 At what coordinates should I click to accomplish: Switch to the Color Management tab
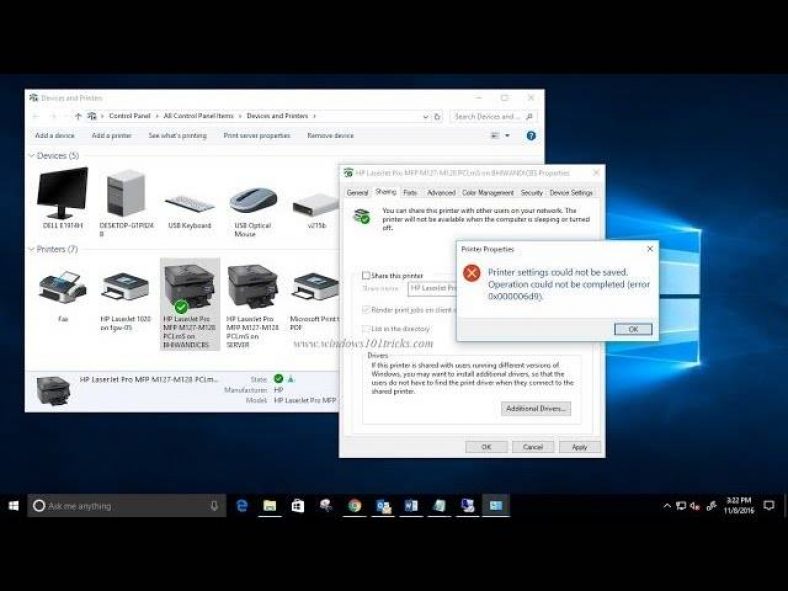[487, 193]
